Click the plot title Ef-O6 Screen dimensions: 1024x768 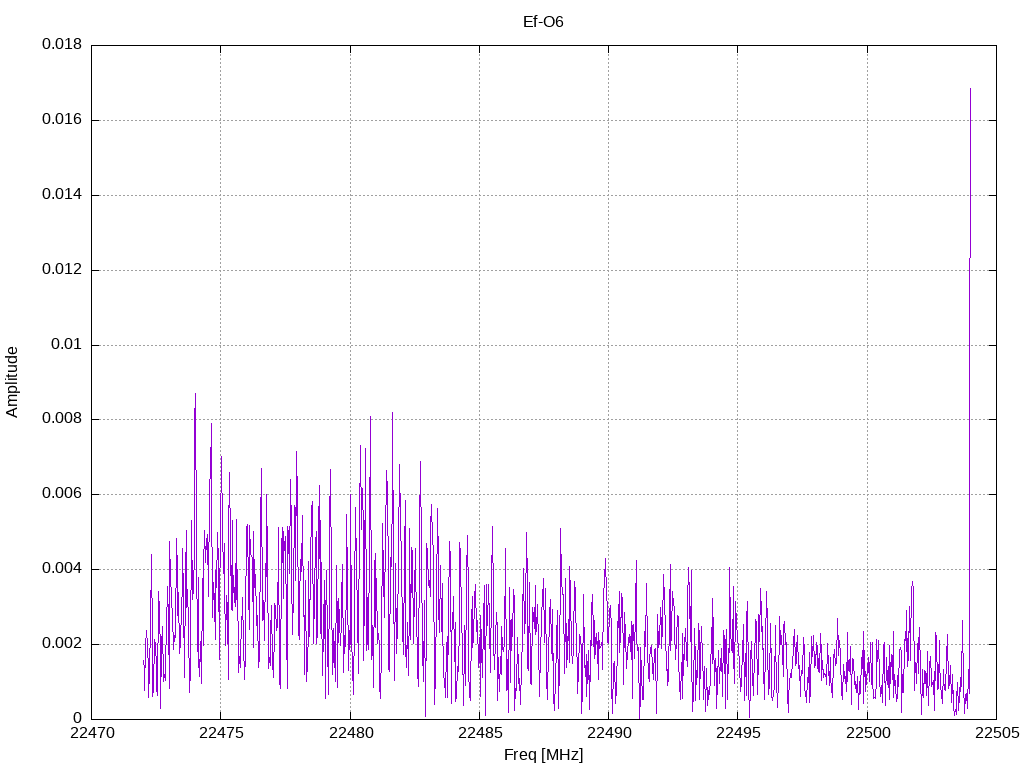coord(543,22)
